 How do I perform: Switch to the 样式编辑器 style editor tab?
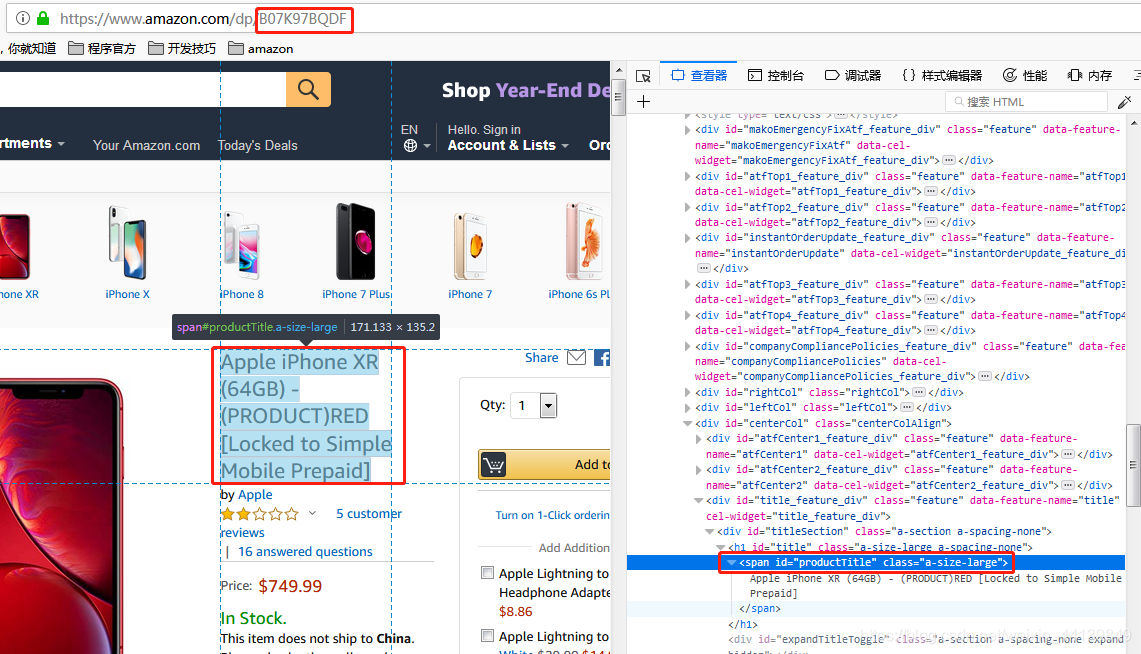point(942,76)
